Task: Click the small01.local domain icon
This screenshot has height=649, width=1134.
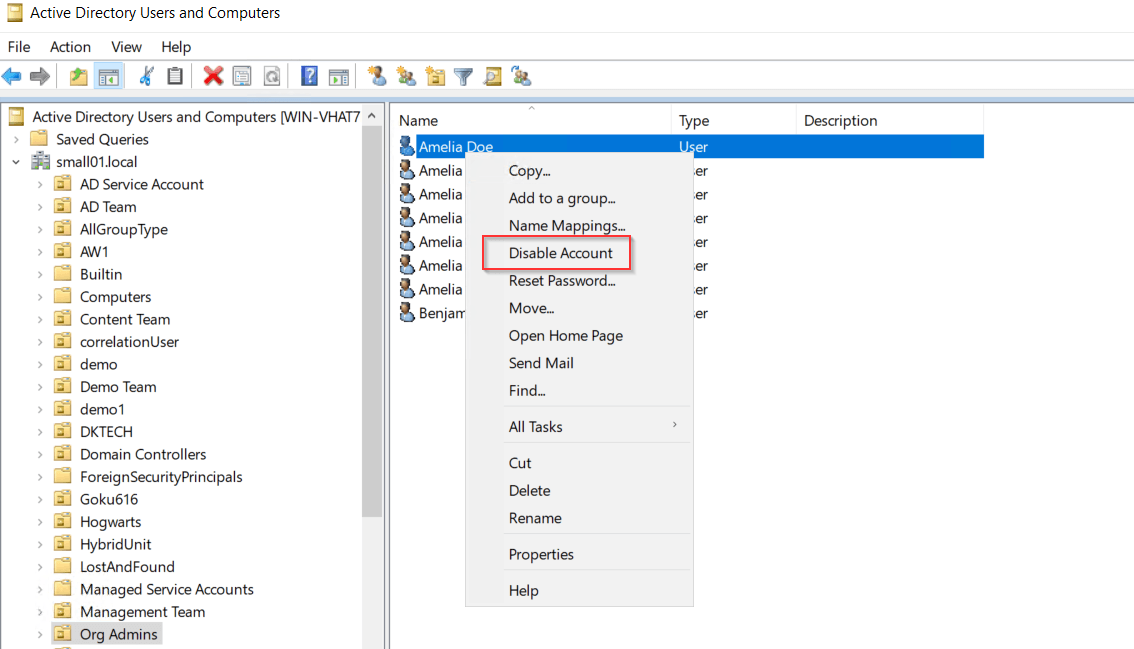Action: 40,161
